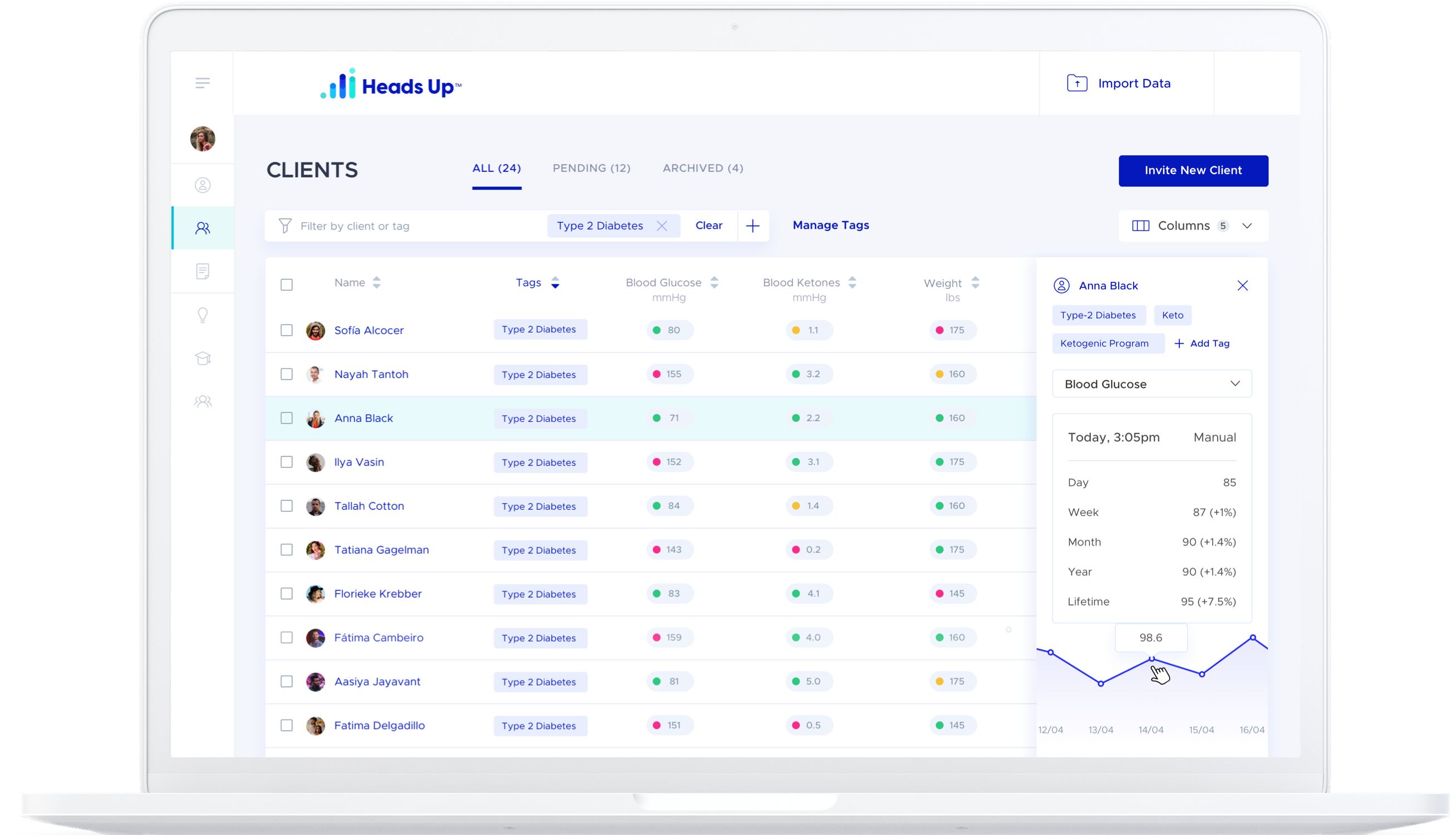
Task: Click Invite New Client button
Action: tap(1193, 171)
